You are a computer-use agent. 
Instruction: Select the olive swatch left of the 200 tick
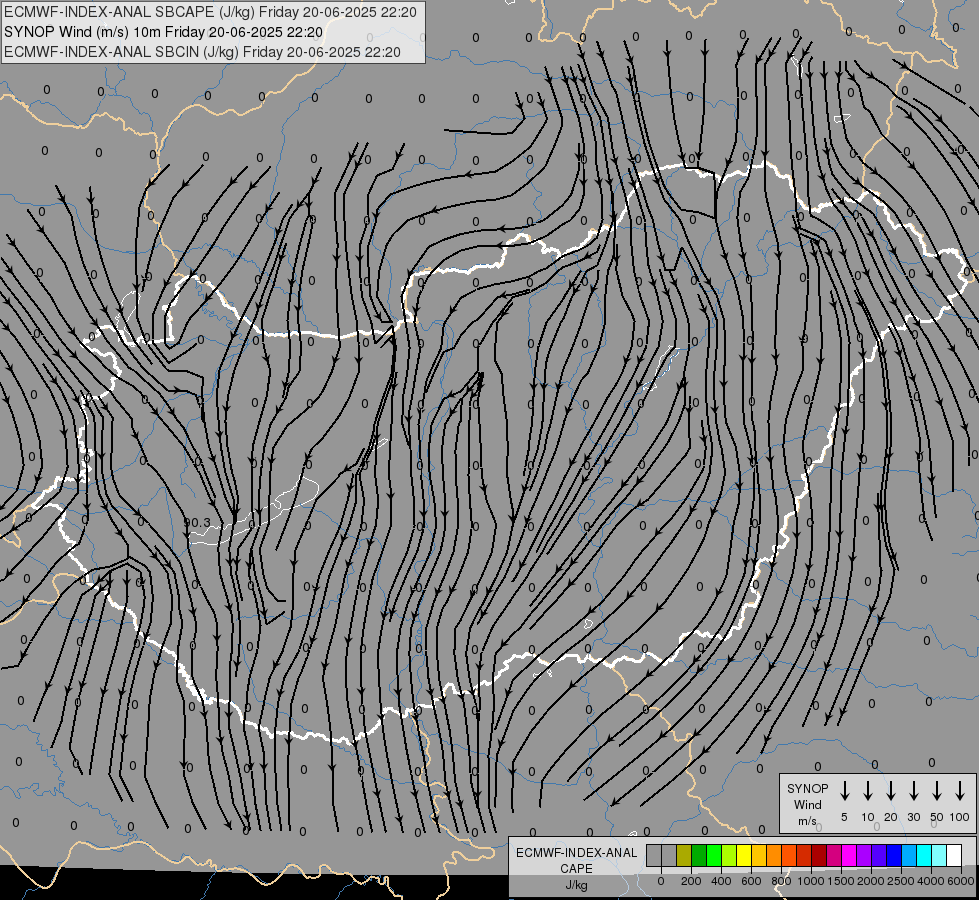684,855
